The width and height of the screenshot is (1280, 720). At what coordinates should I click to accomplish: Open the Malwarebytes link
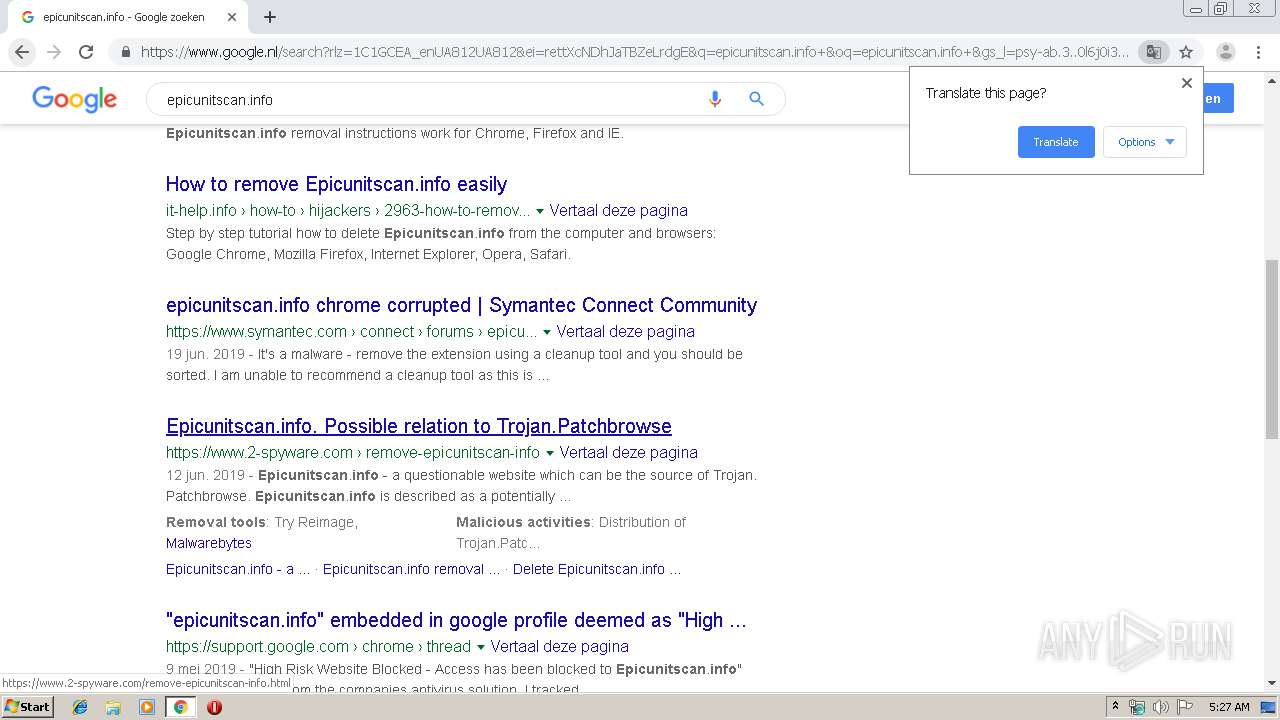209,543
